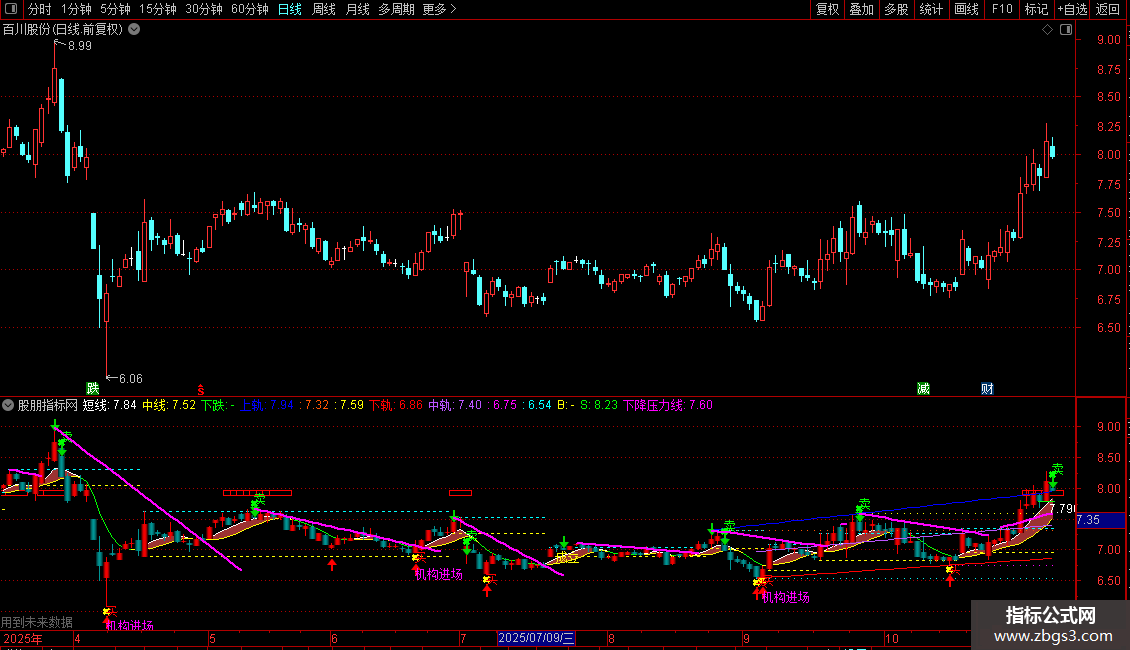Click the diamond marker icon in chart corner
1130x650 pixels.
click(x=1047, y=30)
